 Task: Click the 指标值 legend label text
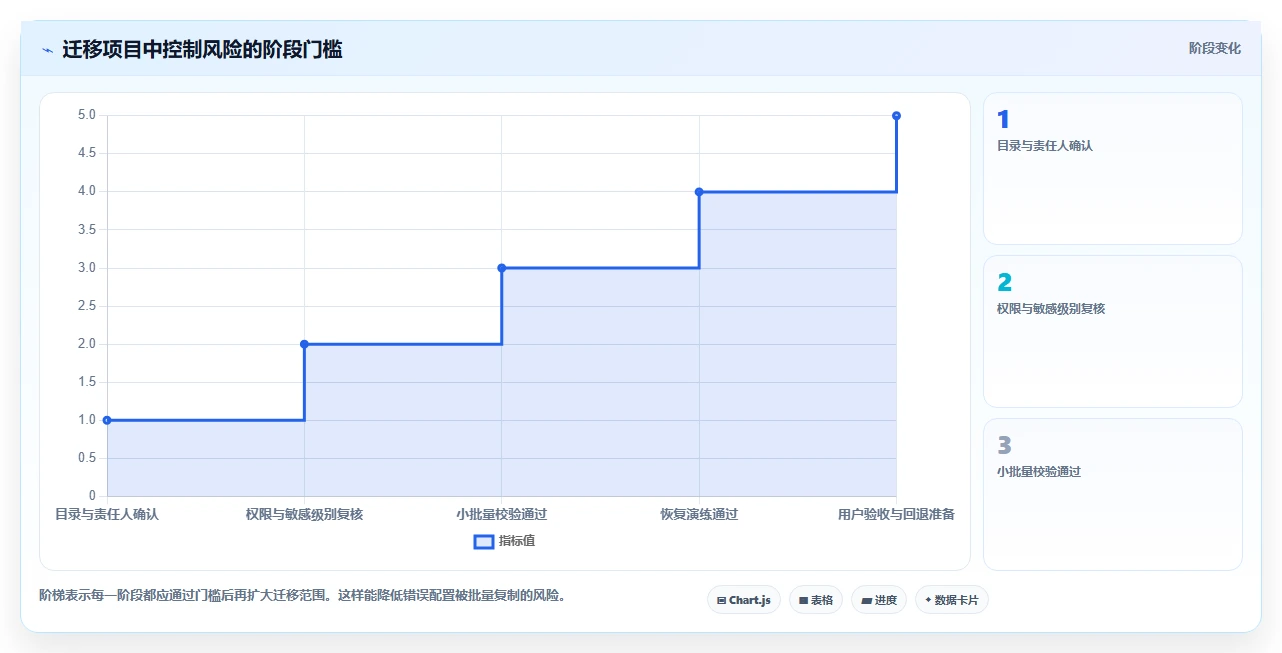(x=517, y=541)
